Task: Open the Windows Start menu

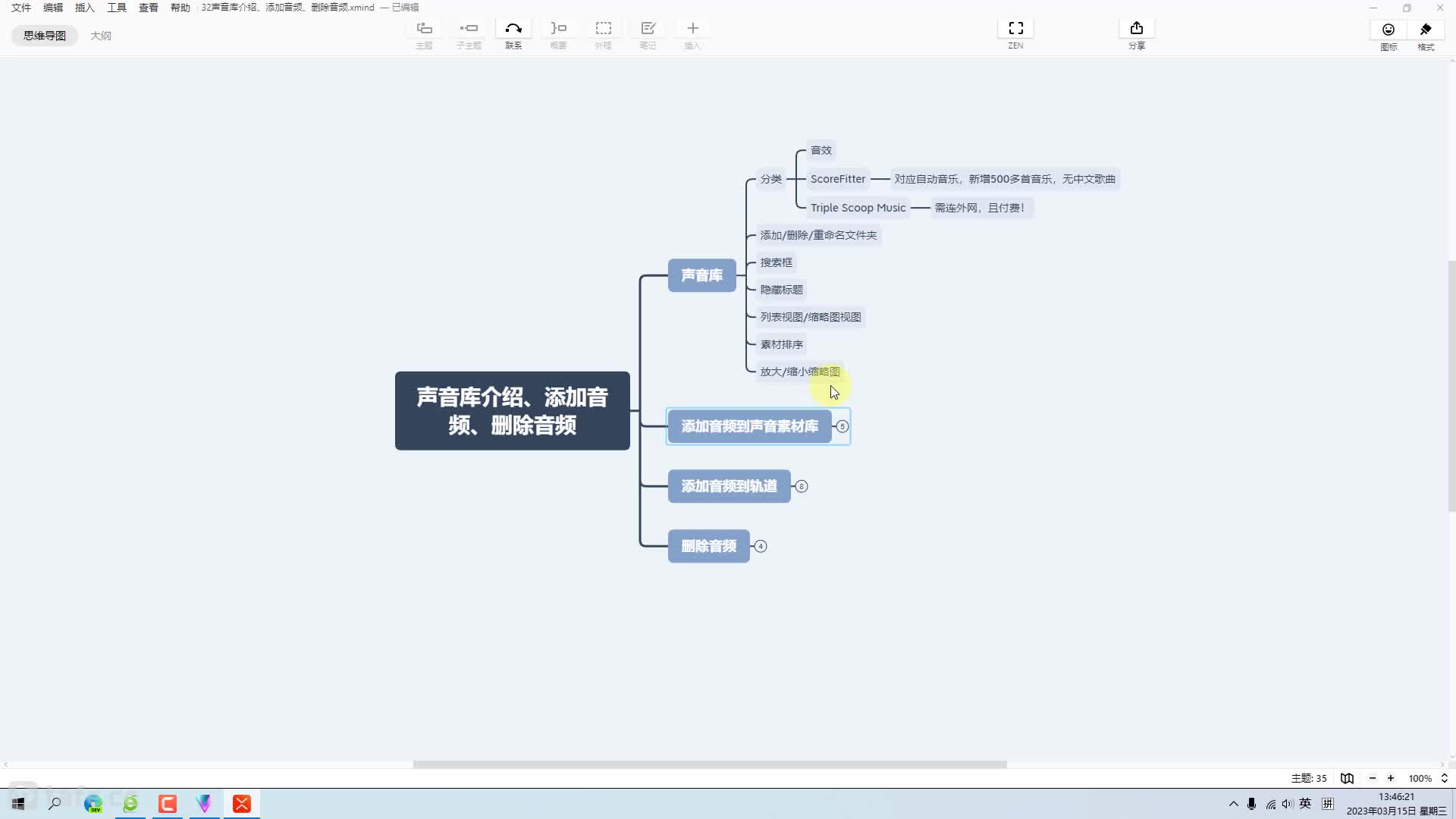Action: (18, 804)
